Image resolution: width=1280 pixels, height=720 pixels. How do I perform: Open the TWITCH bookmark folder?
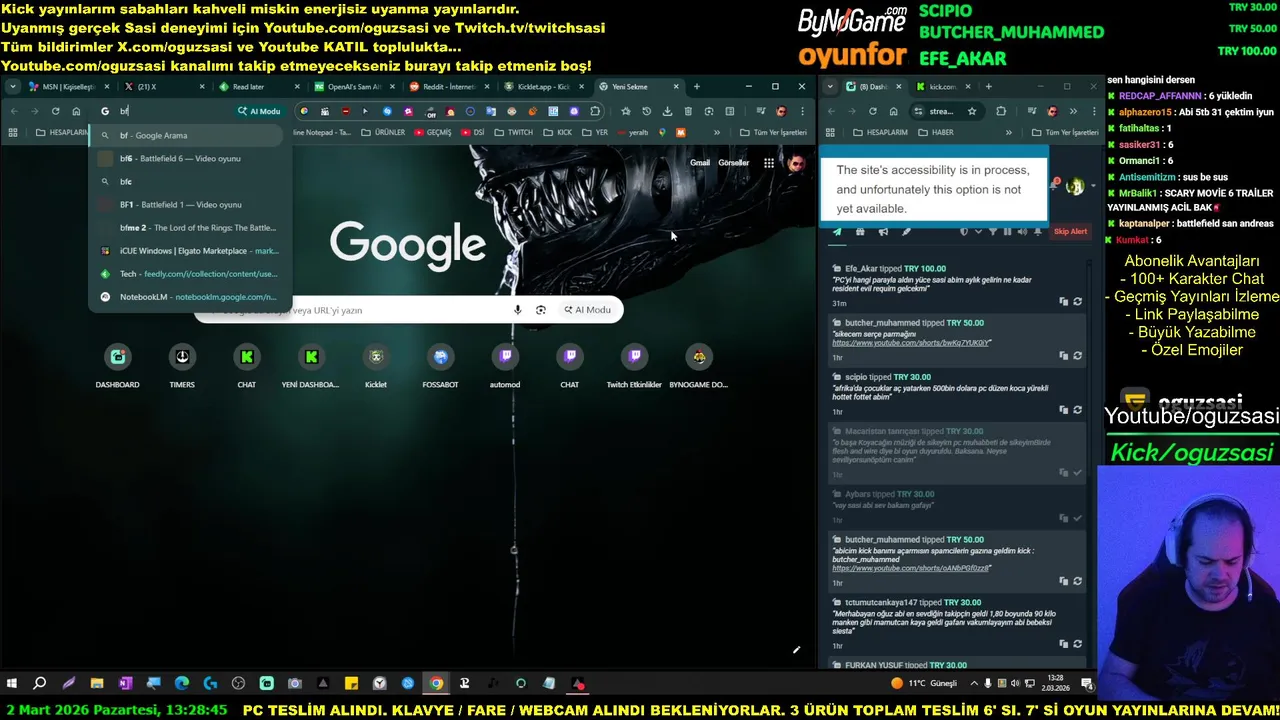pyautogui.click(x=513, y=132)
